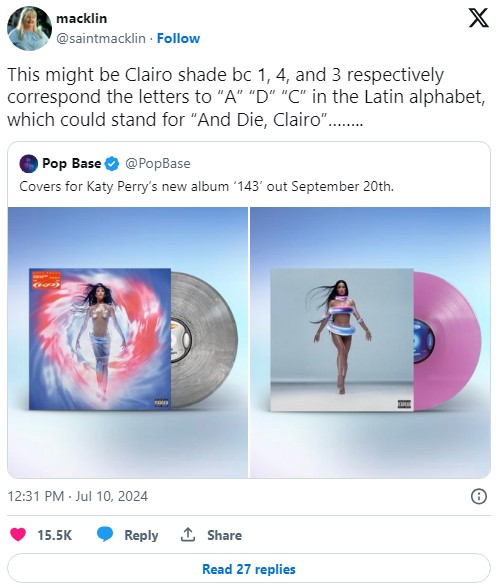Click the blue reply bubble icon
The width and height of the screenshot is (500, 588).
pos(105,534)
